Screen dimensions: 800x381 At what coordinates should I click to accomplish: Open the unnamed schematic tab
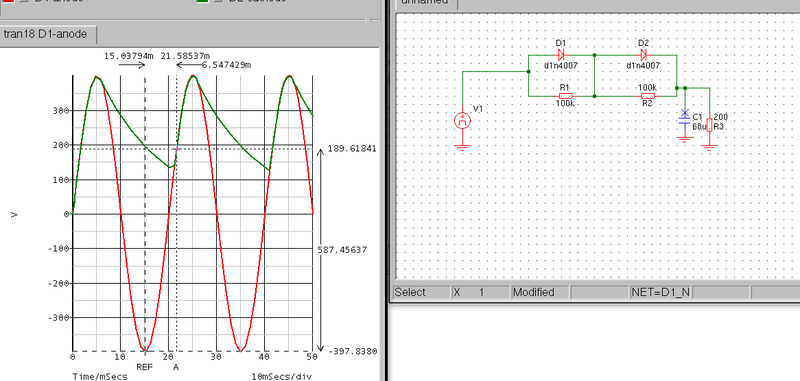pyautogui.click(x=425, y=3)
